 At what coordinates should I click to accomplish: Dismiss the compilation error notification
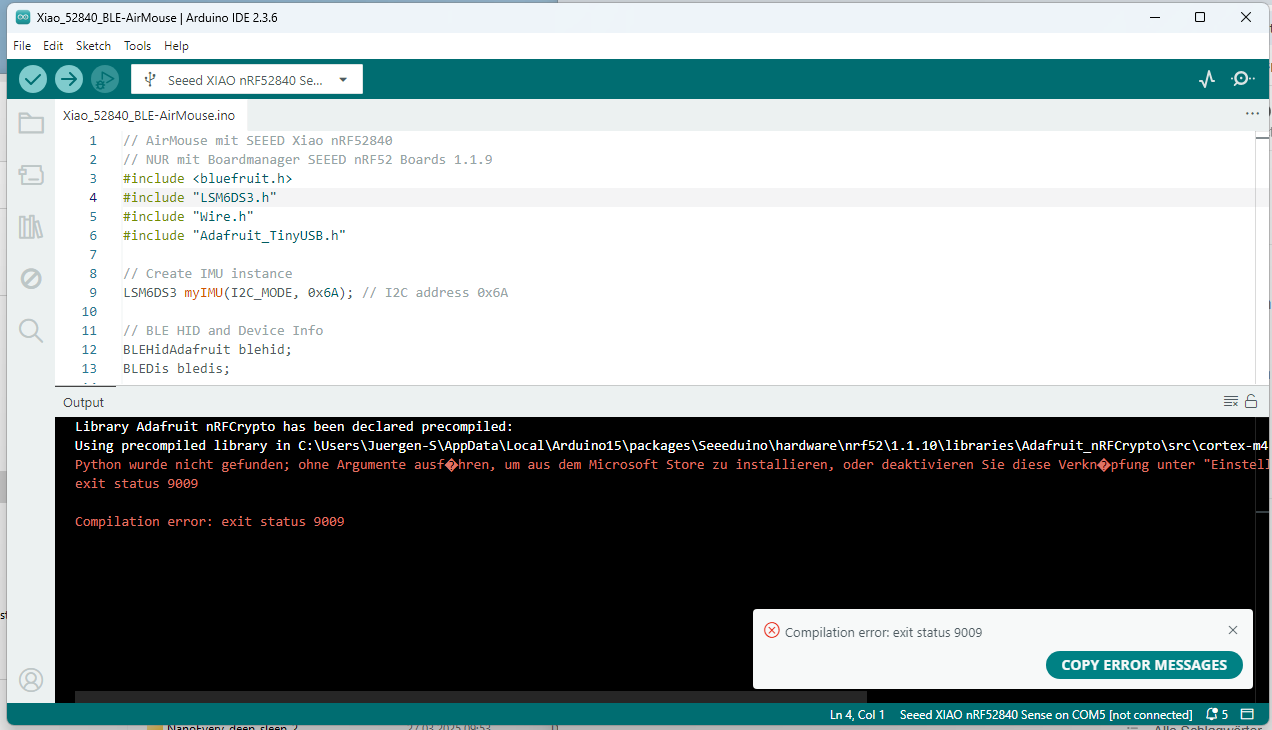pyautogui.click(x=1233, y=630)
